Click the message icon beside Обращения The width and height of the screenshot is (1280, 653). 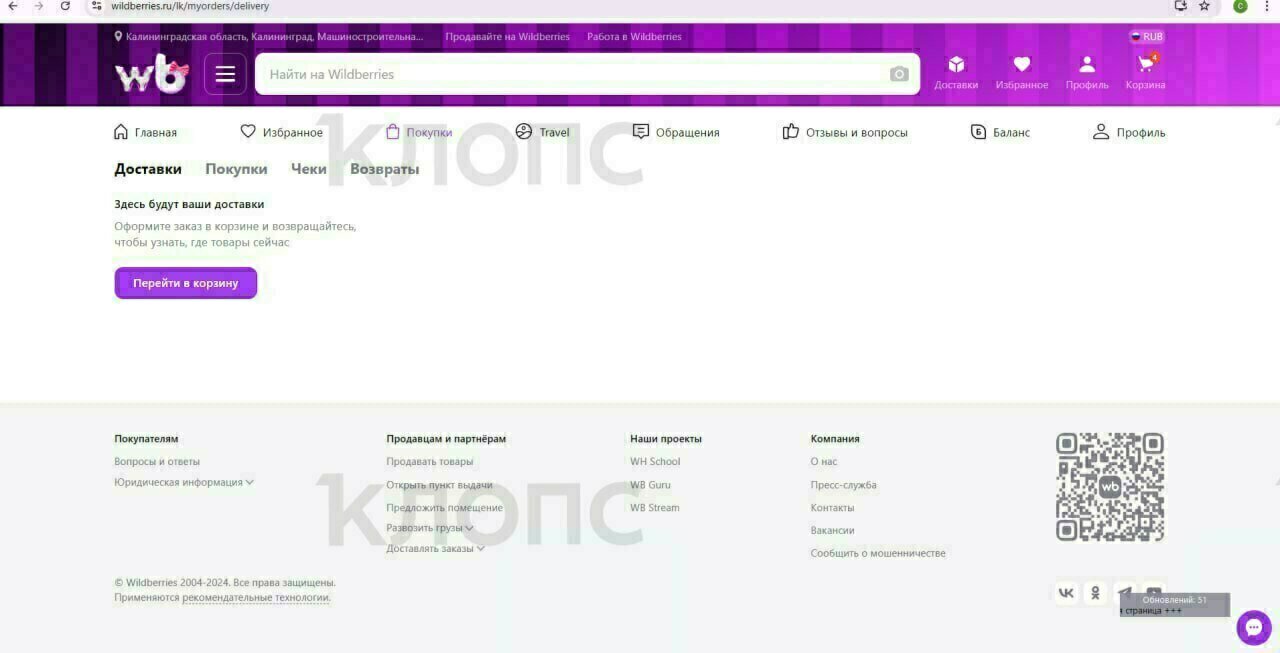pos(641,132)
